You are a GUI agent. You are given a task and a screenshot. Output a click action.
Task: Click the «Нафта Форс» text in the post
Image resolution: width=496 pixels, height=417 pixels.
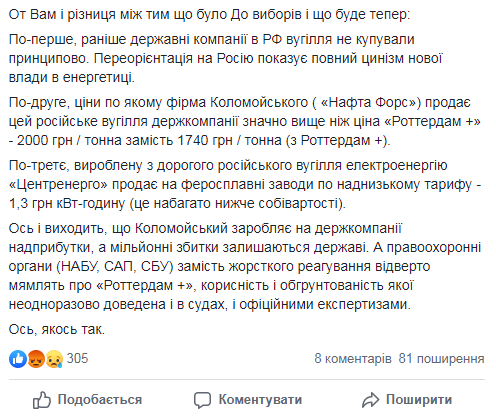[x=368, y=102]
